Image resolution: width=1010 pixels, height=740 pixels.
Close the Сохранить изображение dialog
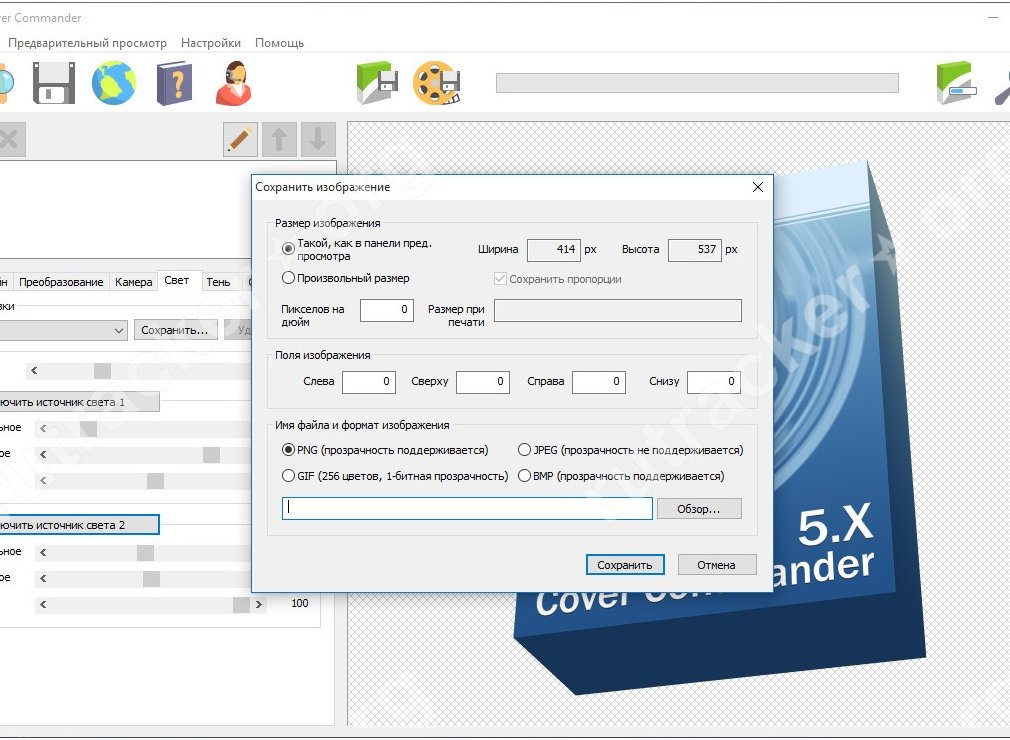[758, 187]
